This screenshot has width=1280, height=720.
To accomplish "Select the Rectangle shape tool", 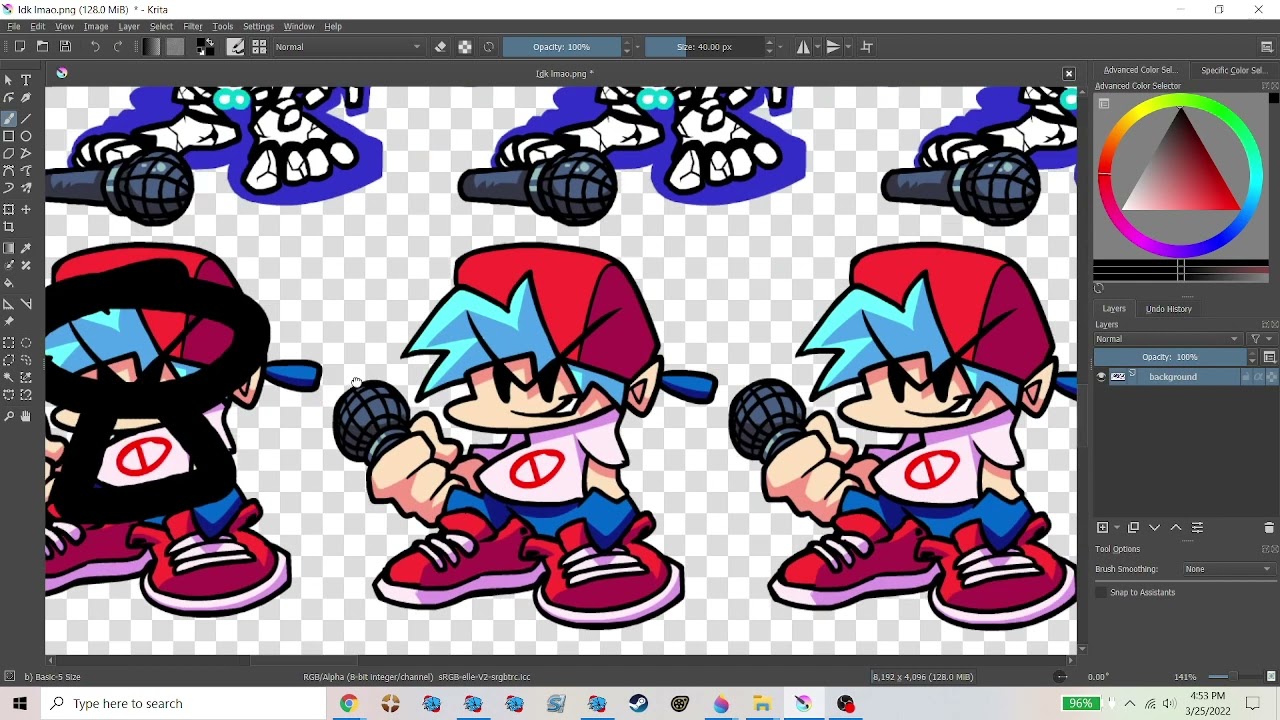I will (x=9, y=136).
